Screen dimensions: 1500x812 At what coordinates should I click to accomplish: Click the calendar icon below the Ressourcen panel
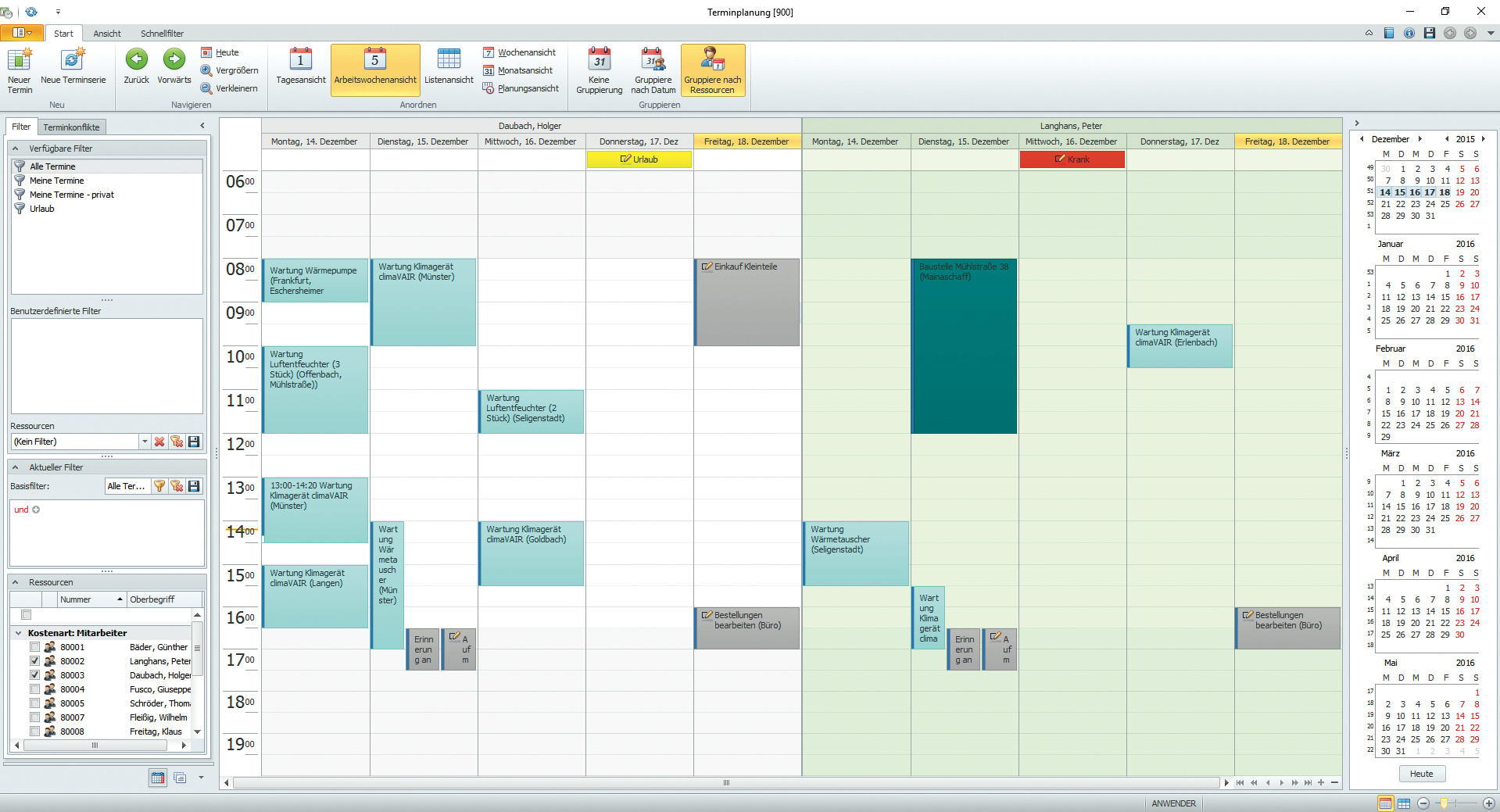(158, 778)
